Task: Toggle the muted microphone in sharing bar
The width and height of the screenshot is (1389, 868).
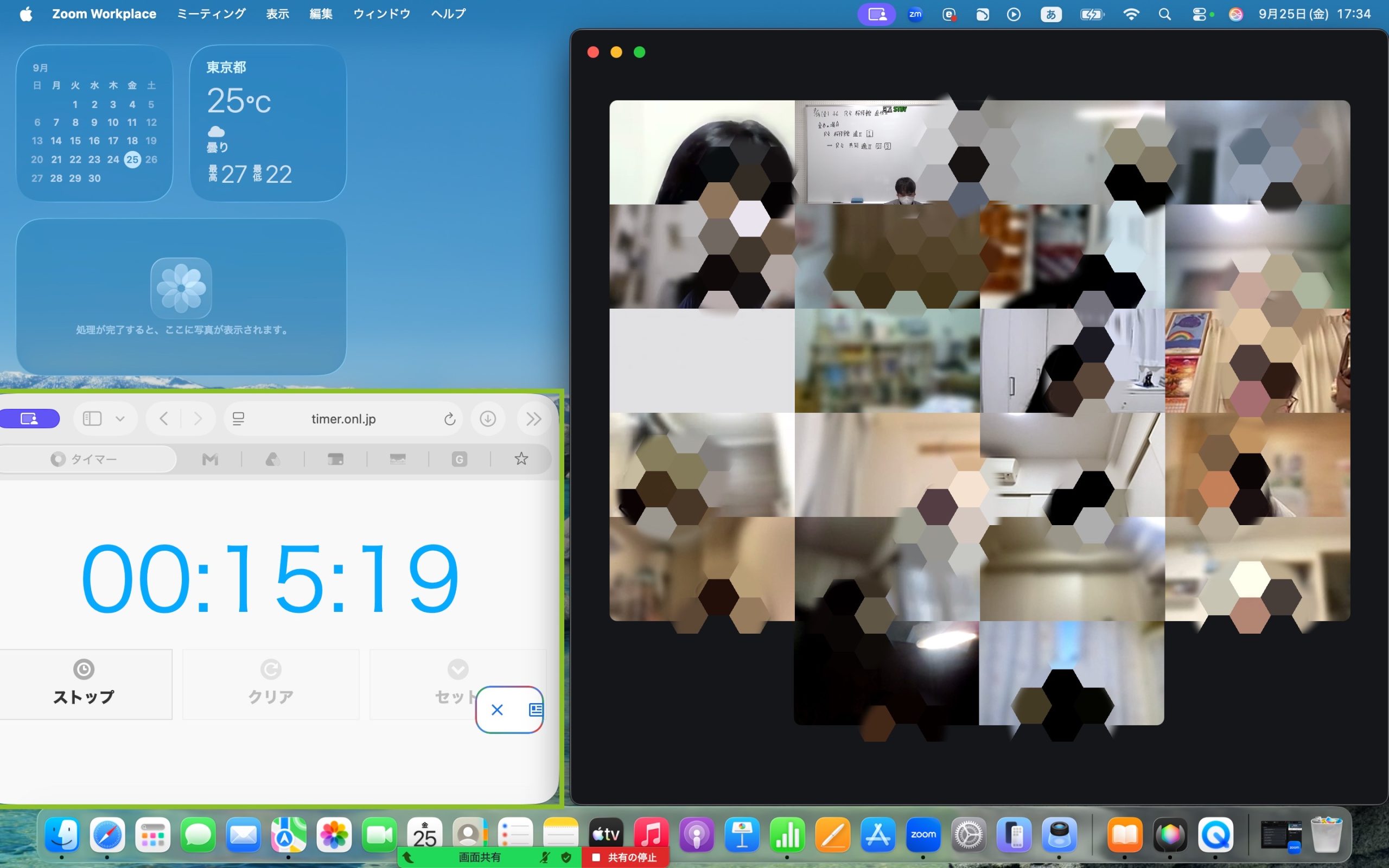Action: (545, 857)
